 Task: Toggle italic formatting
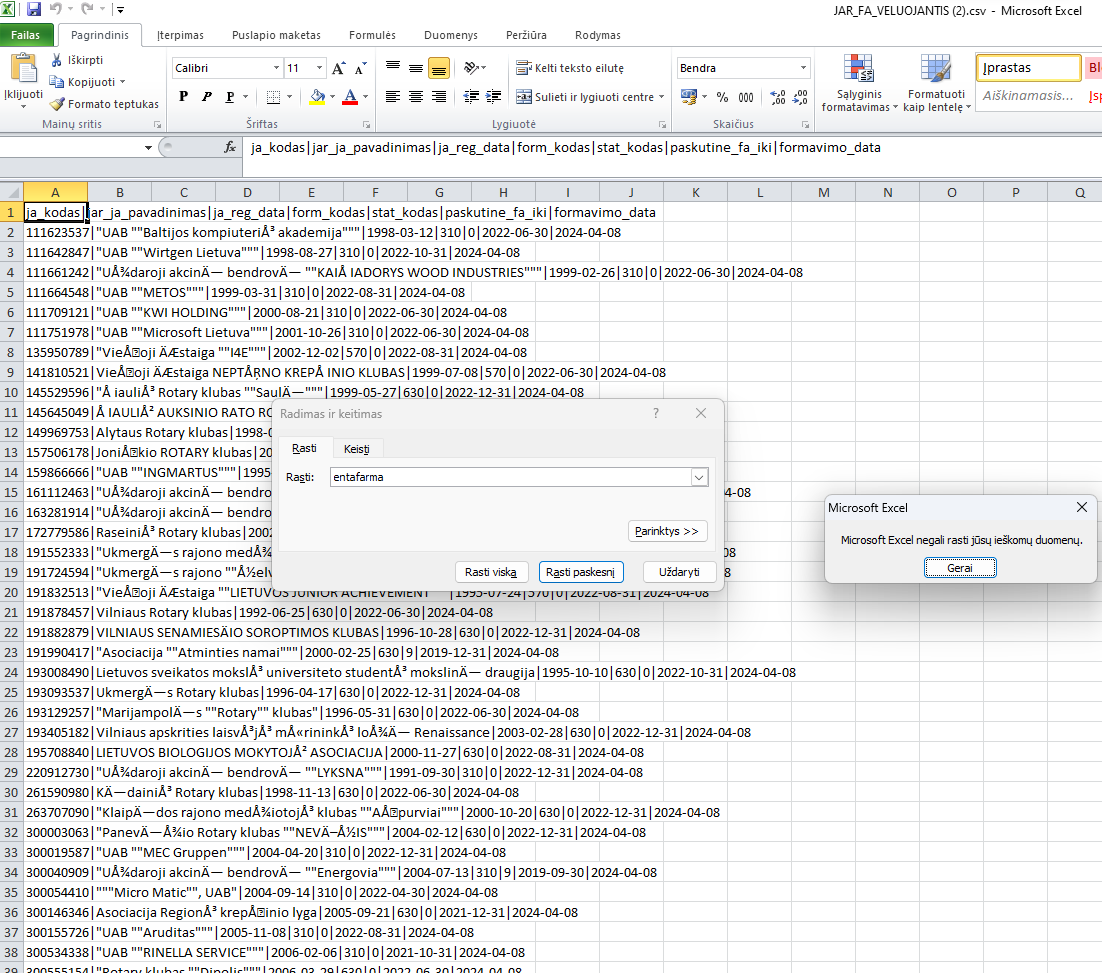pyautogui.click(x=207, y=97)
